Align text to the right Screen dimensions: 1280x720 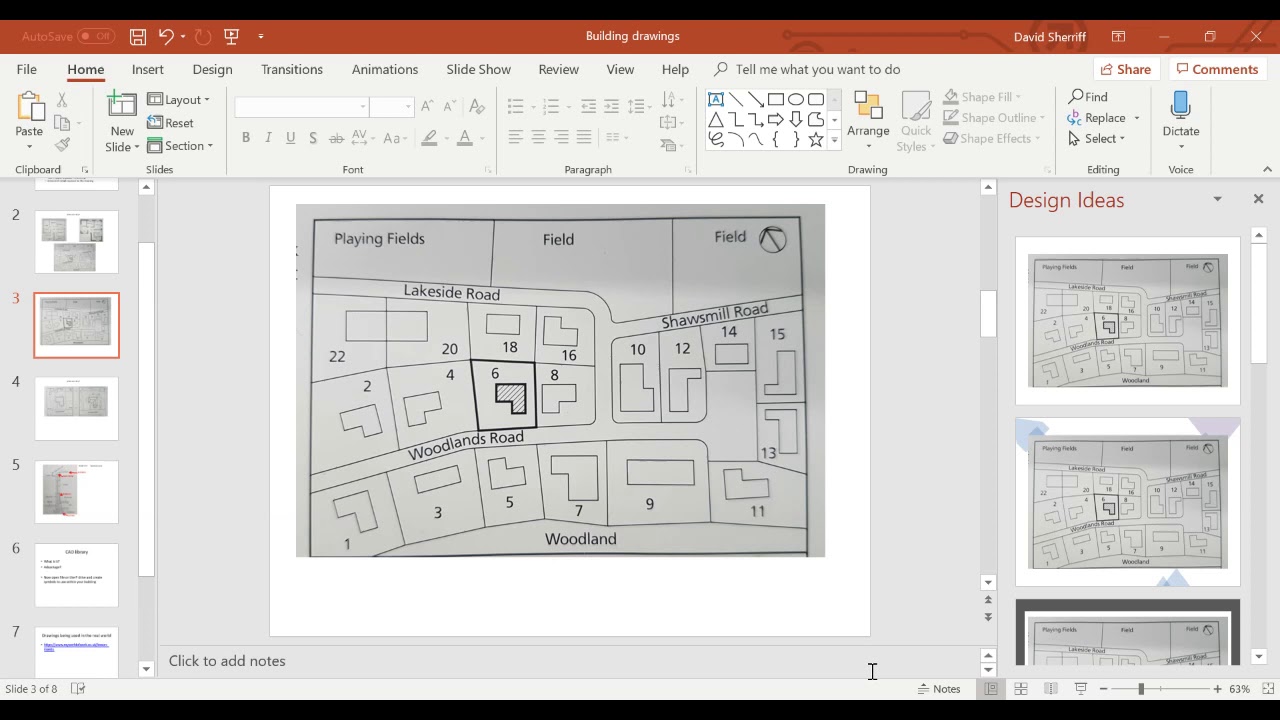click(561, 138)
